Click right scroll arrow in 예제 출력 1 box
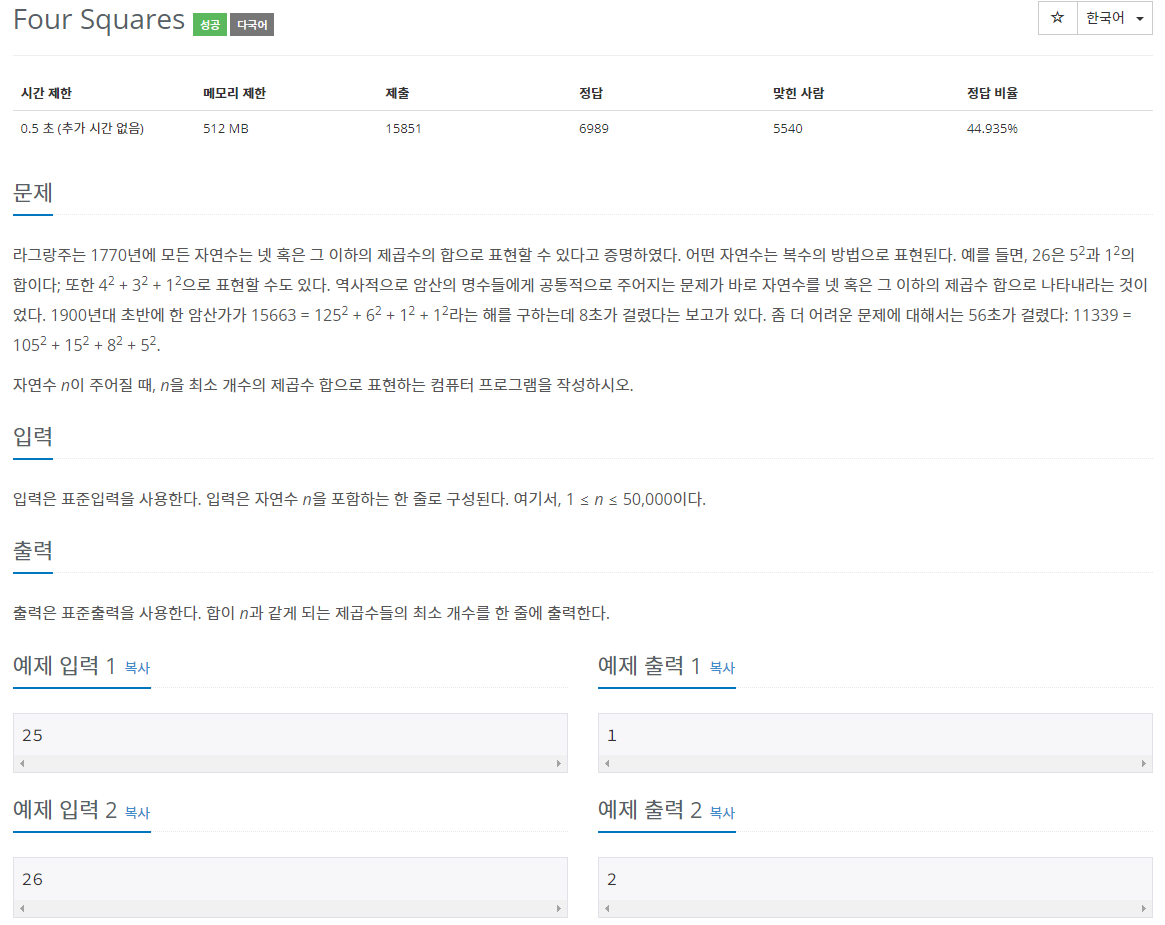Screen dimensions: 1165x925 pyautogui.click(x=1143, y=764)
